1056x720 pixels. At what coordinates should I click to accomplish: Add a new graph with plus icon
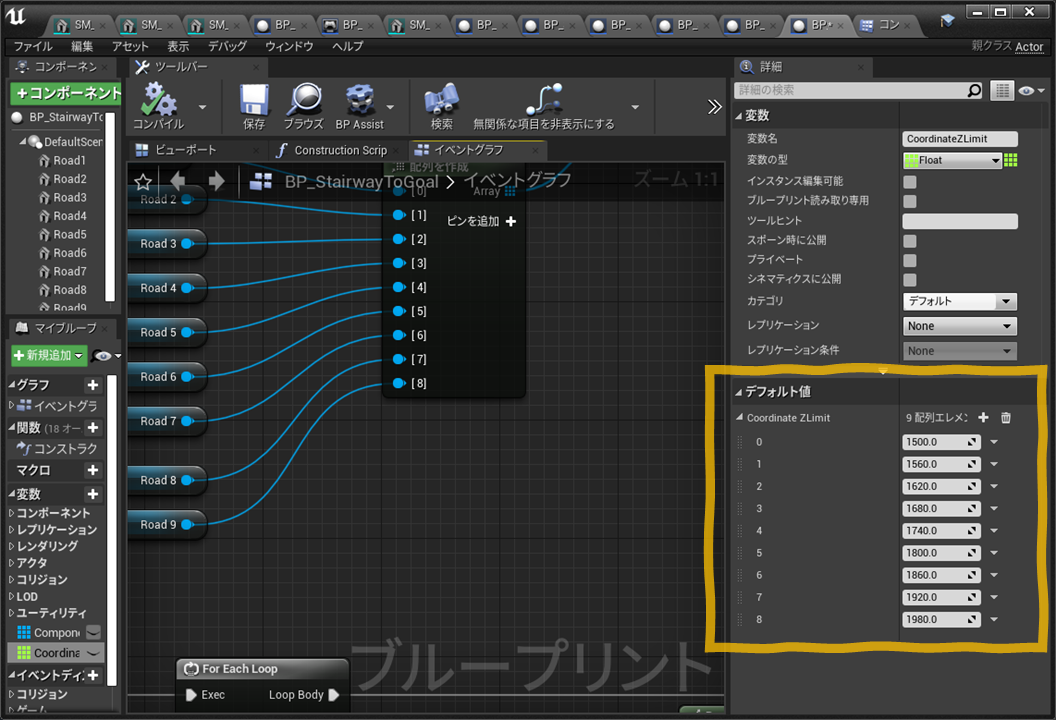(x=93, y=385)
